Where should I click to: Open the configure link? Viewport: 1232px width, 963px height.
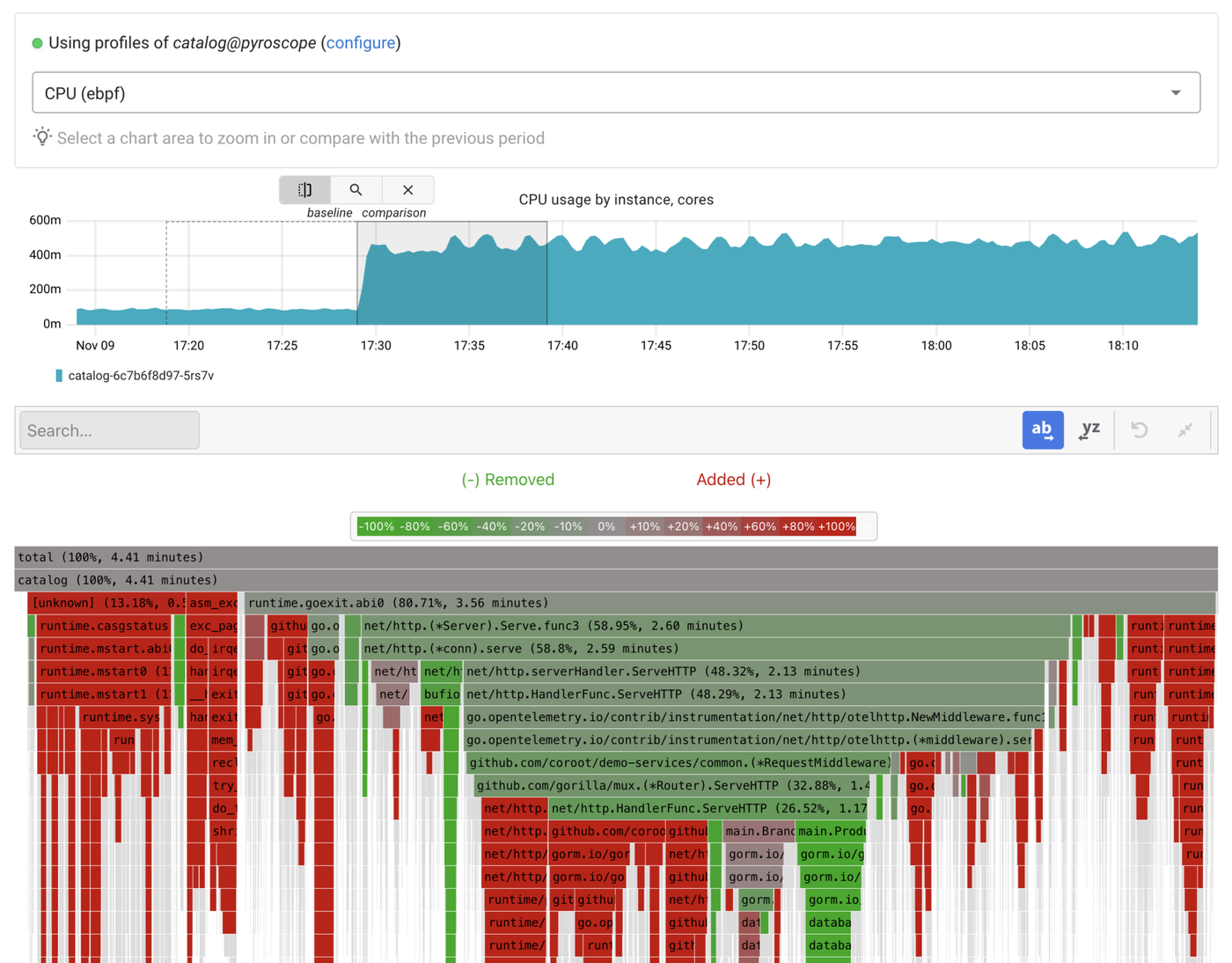[361, 42]
